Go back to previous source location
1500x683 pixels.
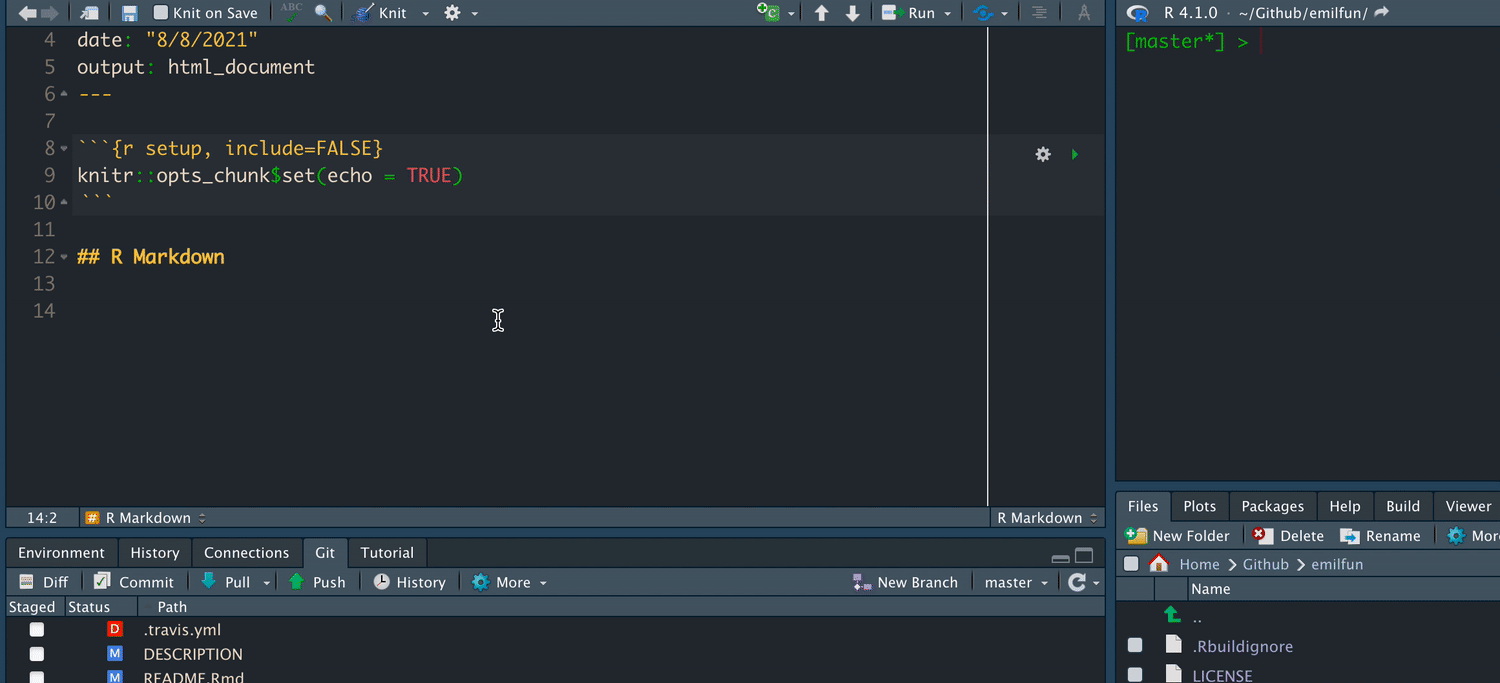point(27,13)
